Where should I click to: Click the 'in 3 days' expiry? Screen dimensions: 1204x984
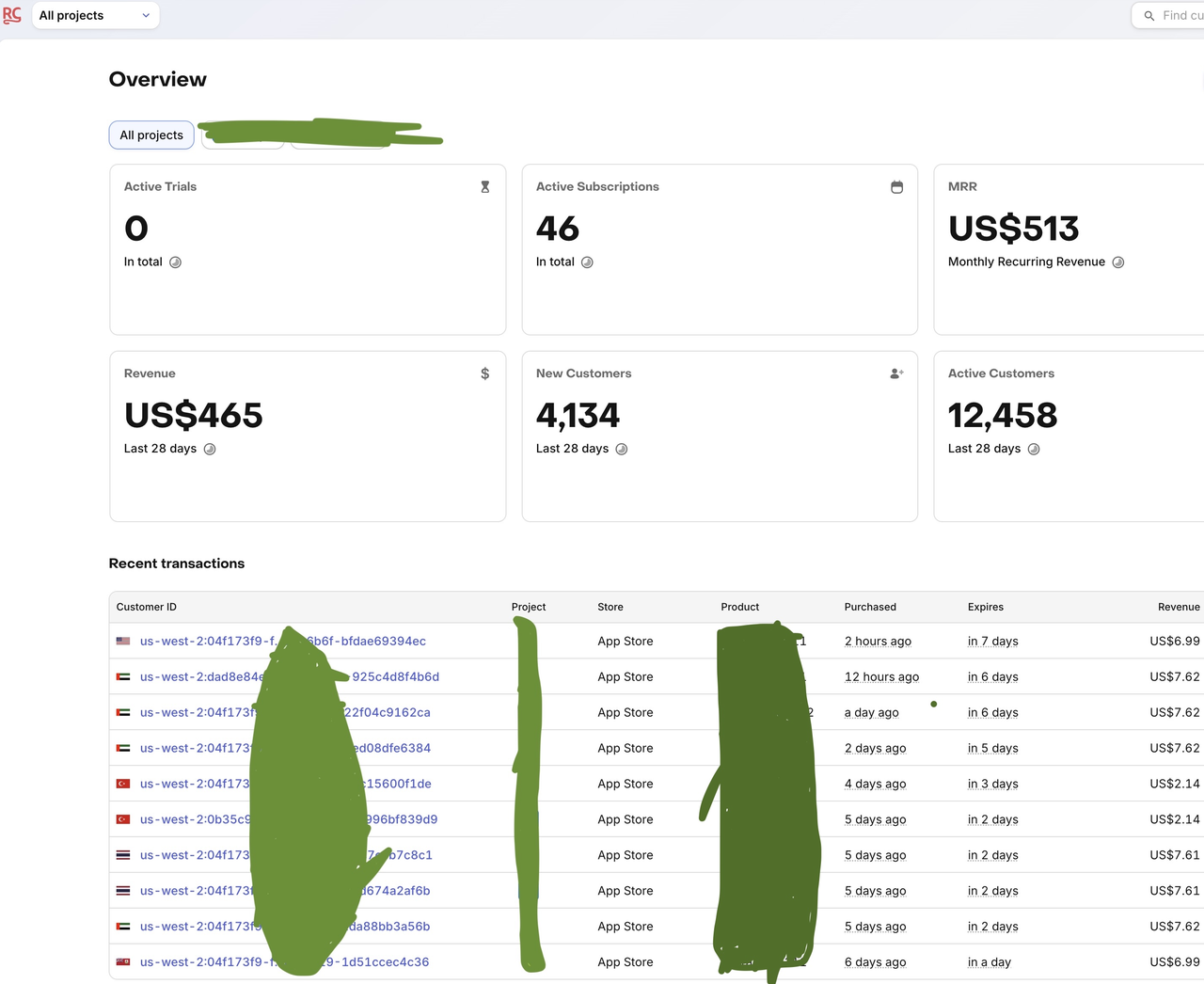pos(993,785)
